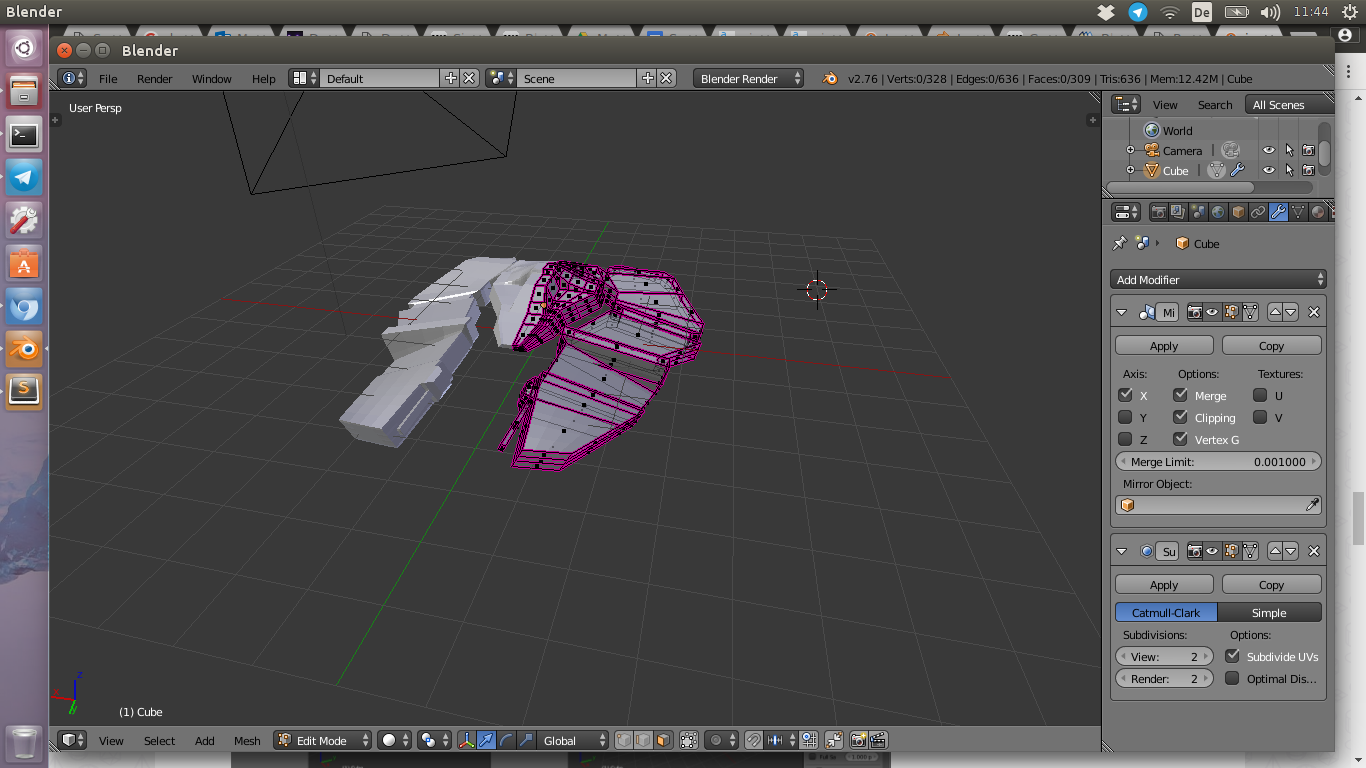Toggle the Clipping checkbox
Image resolution: width=1366 pixels, height=768 pixels.
1181,417
